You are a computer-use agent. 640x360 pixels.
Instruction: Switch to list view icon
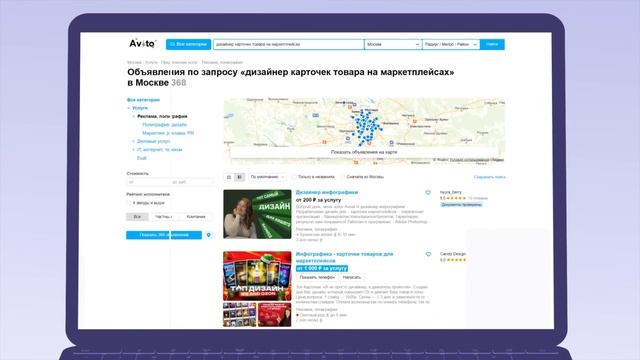(229, 177)
